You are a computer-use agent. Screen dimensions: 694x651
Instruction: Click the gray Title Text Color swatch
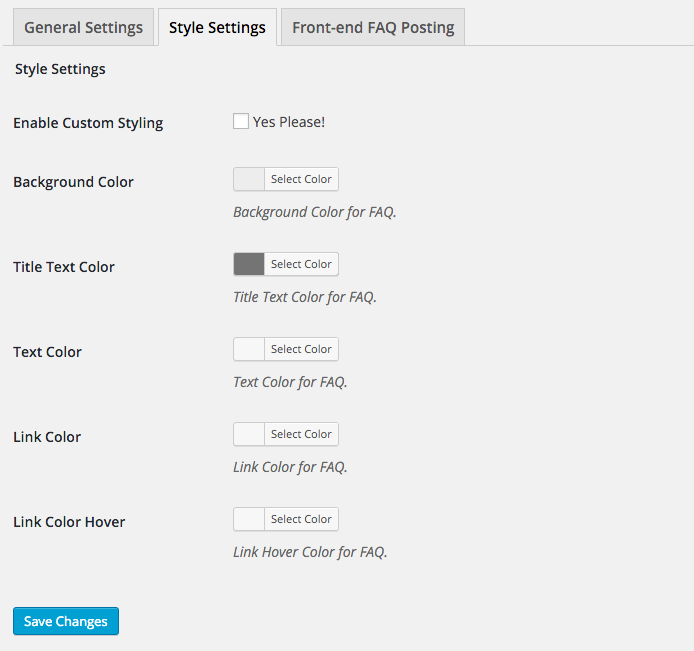[249, 264]
